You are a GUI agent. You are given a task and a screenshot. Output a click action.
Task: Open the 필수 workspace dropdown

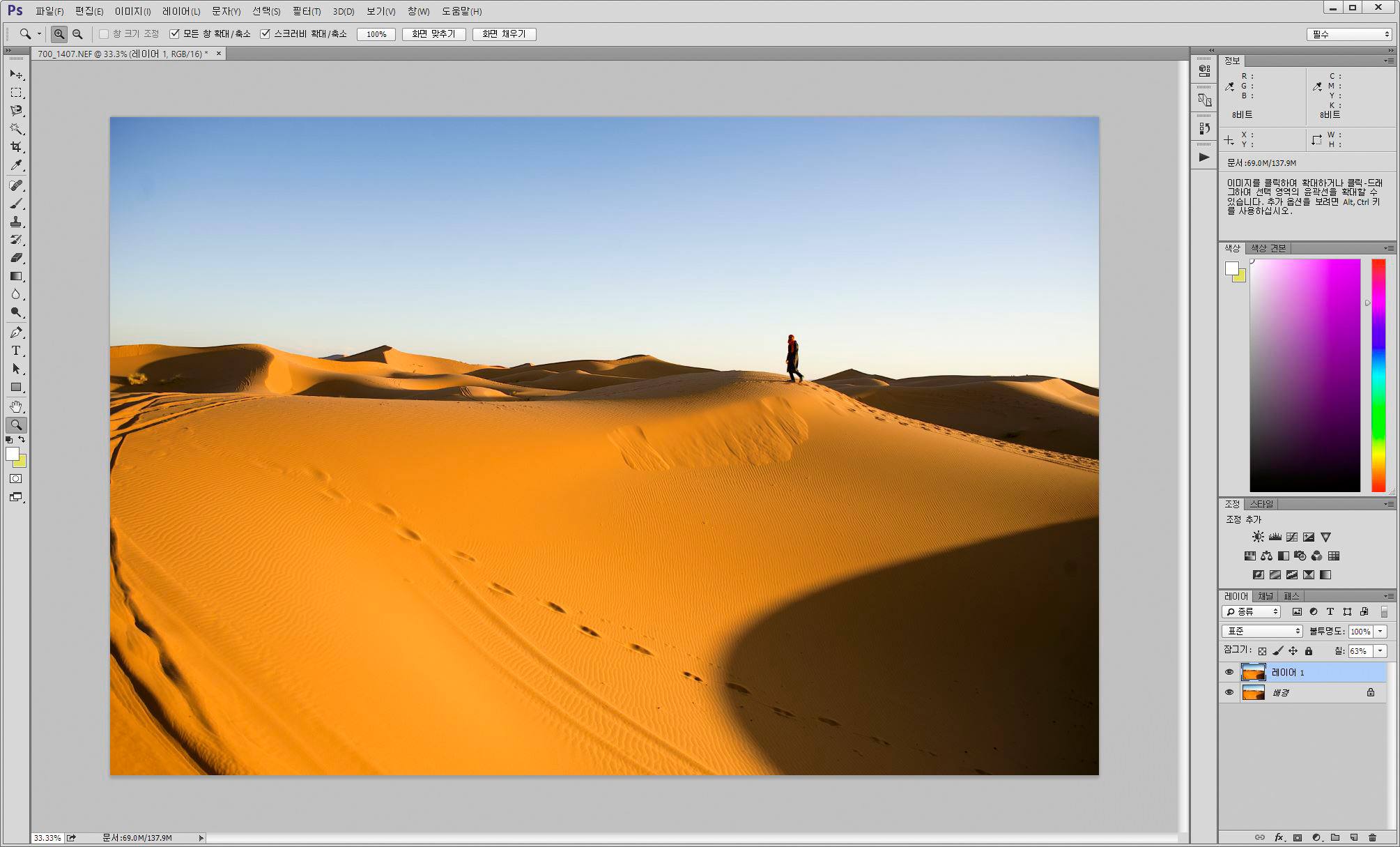(x=1349, y=34)
